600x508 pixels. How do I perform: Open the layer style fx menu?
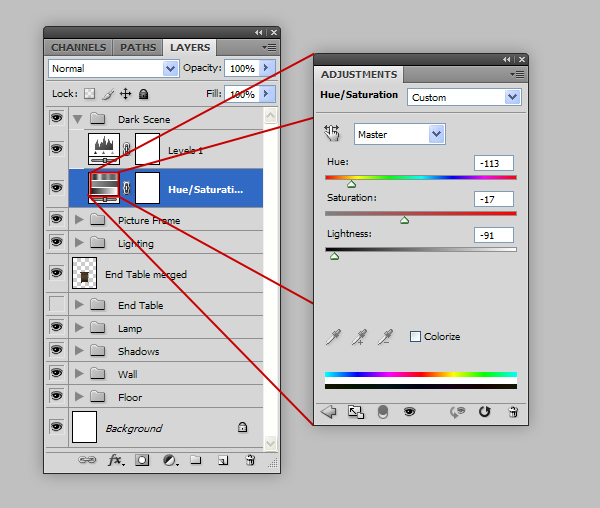(115, 460)
